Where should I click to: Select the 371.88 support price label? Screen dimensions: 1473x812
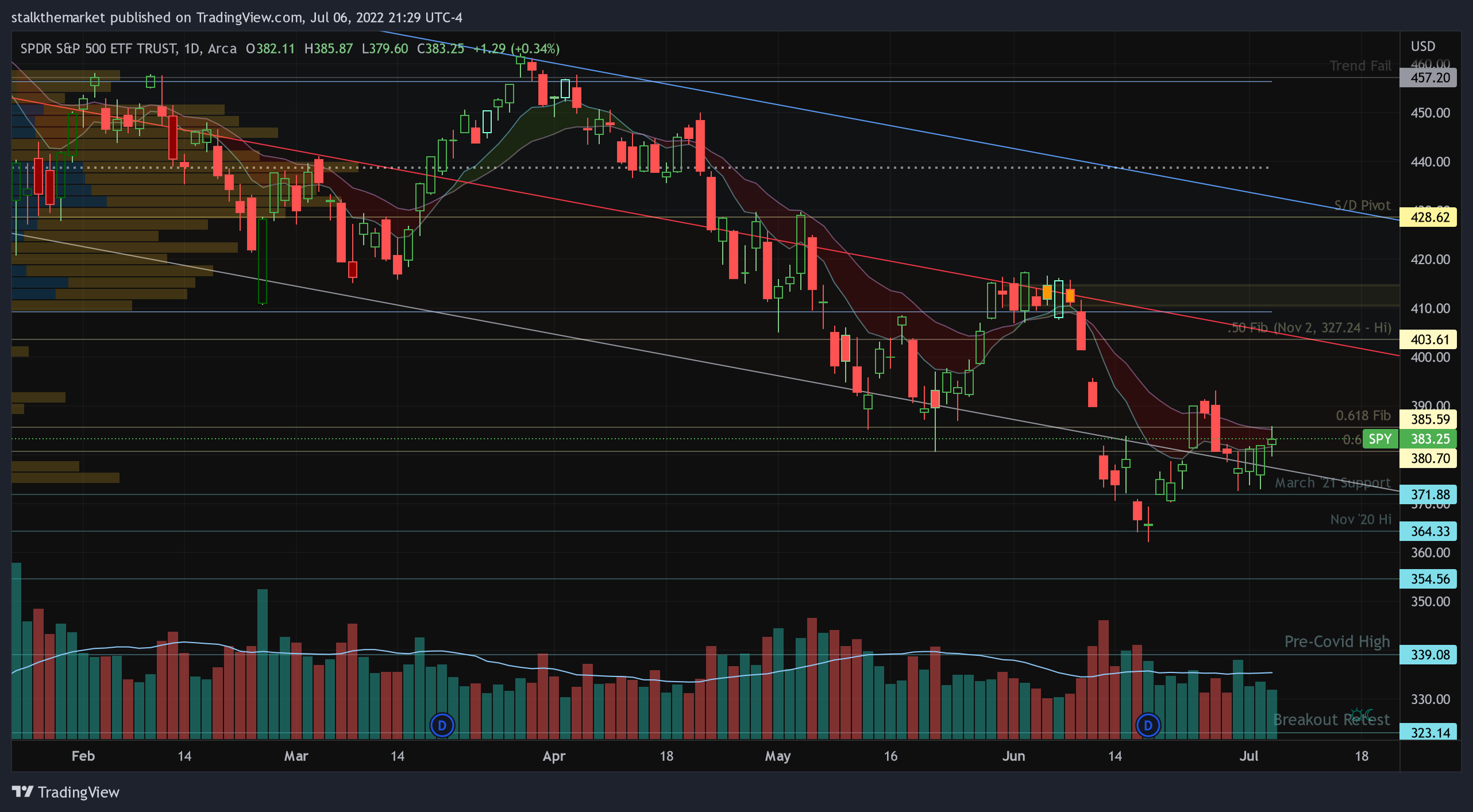[x=1428, y=494]
